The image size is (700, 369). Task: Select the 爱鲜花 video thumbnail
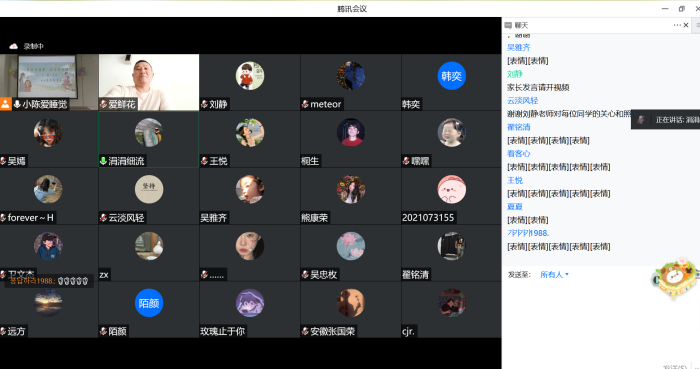tap(149, 82)
